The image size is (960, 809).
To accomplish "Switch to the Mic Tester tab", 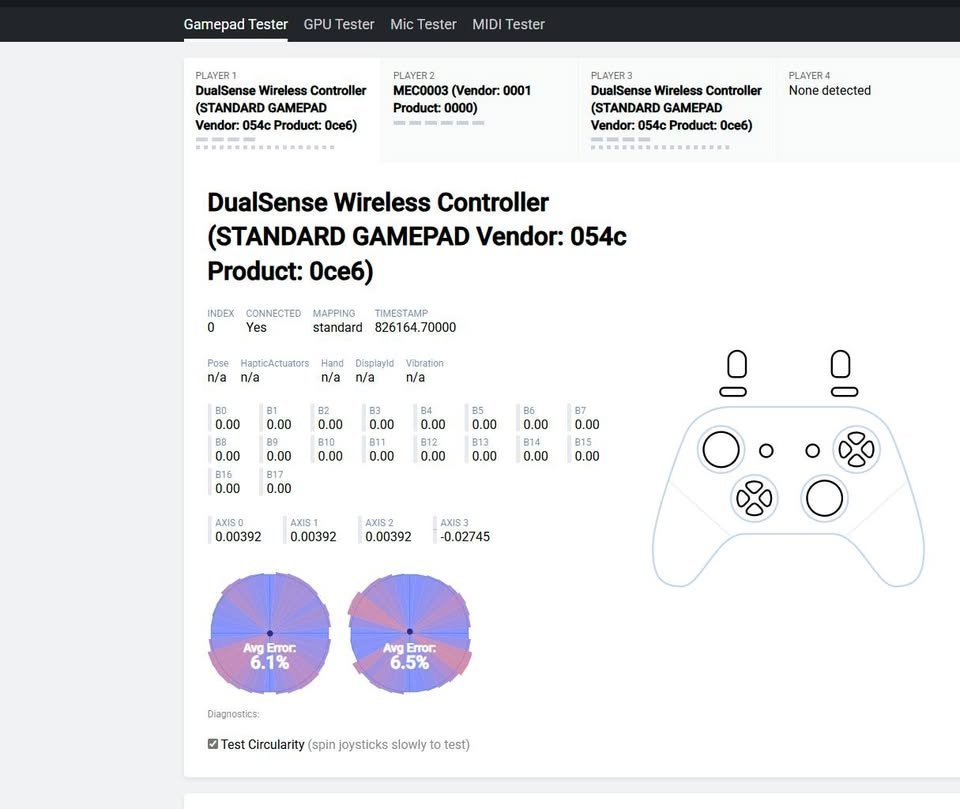I will pos(423,24).
